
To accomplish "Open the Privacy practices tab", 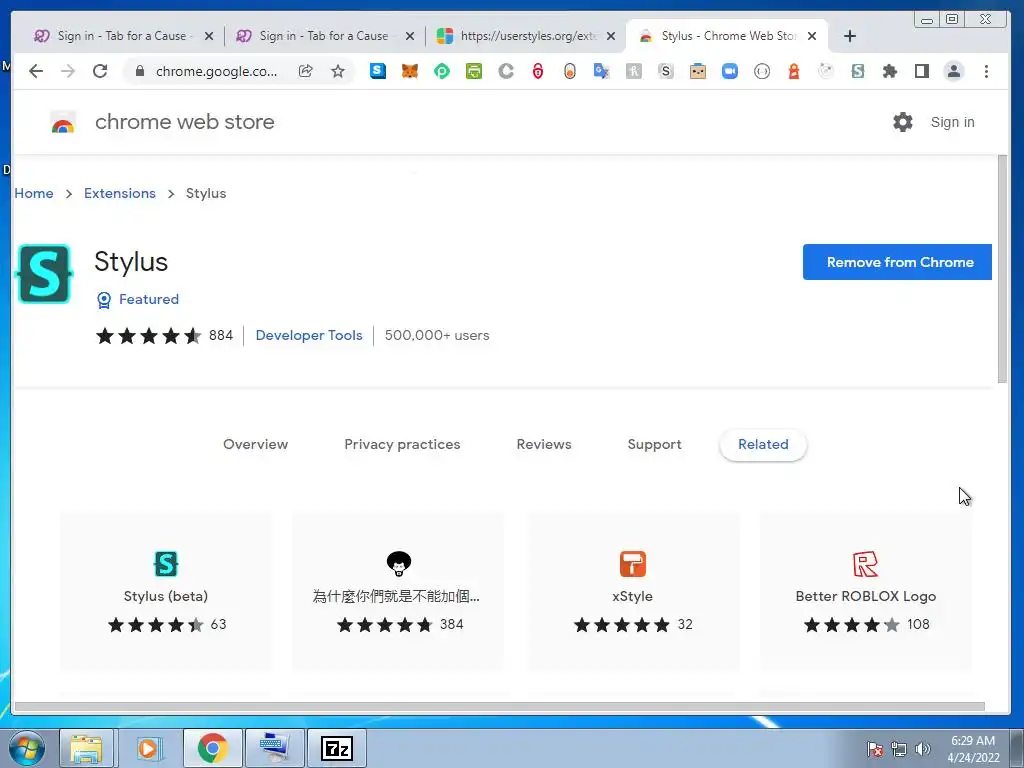I will click(x=402, y=444).
